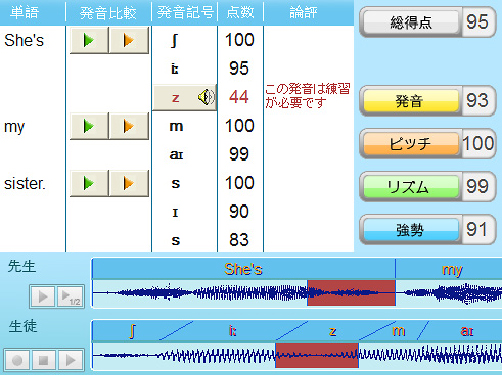Click the red comment この発音は練習が必要です

[x=308, y=96]
